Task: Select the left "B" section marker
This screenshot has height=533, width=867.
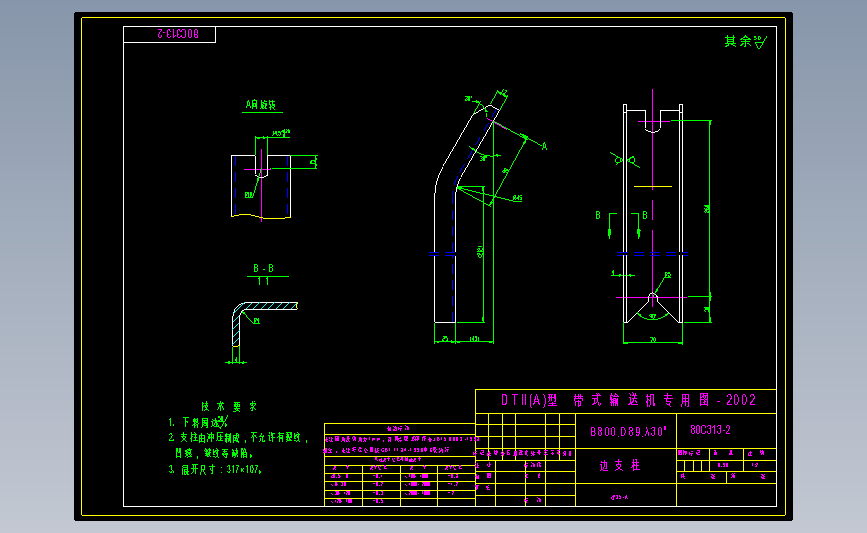Action: coord(598,215)
